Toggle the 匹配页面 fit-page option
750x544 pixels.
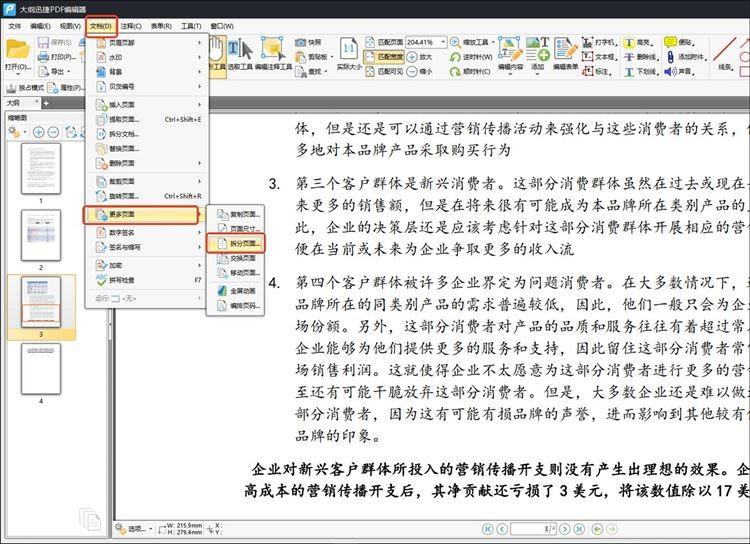pos(389,43)
